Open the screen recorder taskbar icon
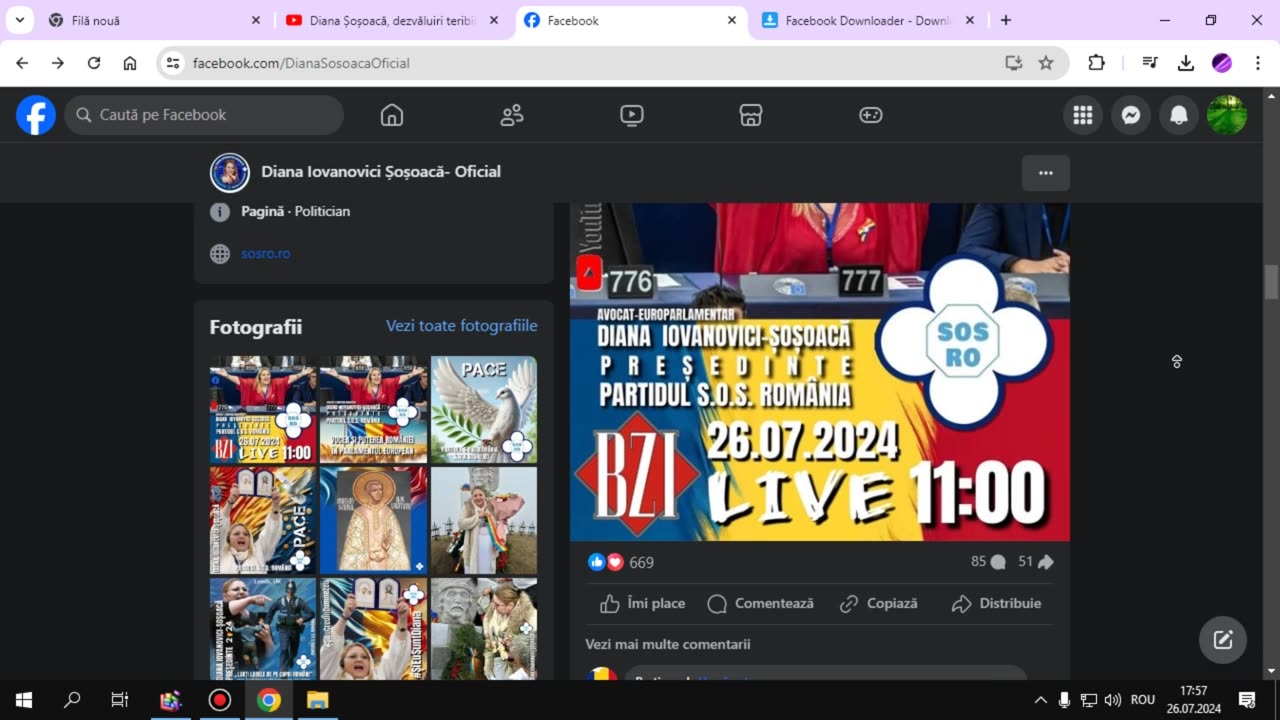This screenshot has width=1280, height=720. point(219,700)
